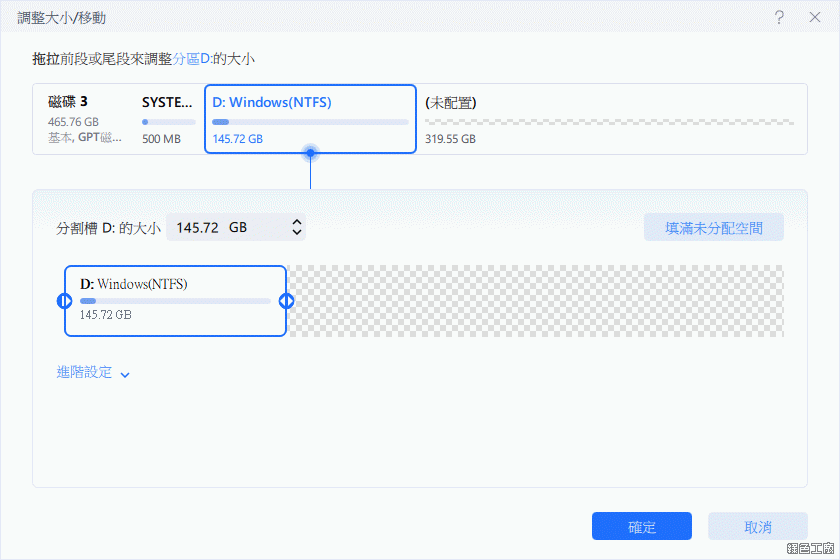Click the GB unit in the size box
The image size is (840, 560).
[x=238, y=228]
